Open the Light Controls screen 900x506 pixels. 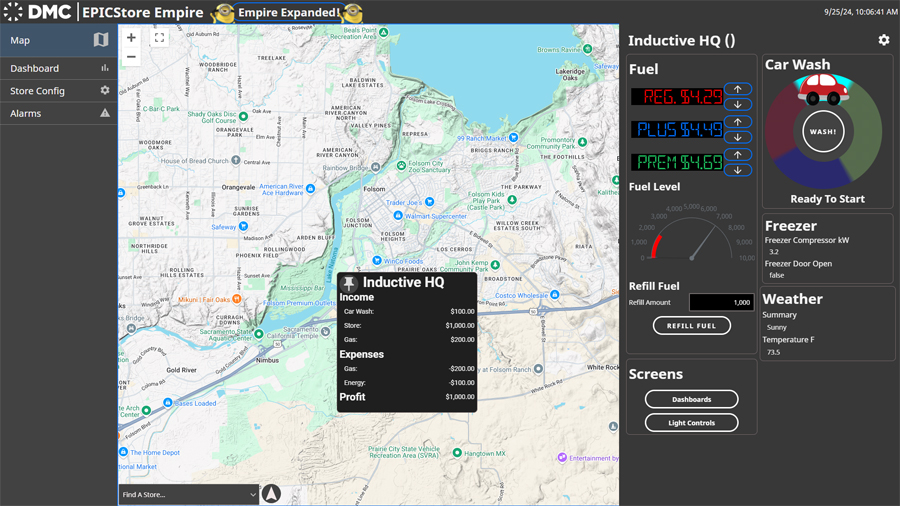[691, 423]
